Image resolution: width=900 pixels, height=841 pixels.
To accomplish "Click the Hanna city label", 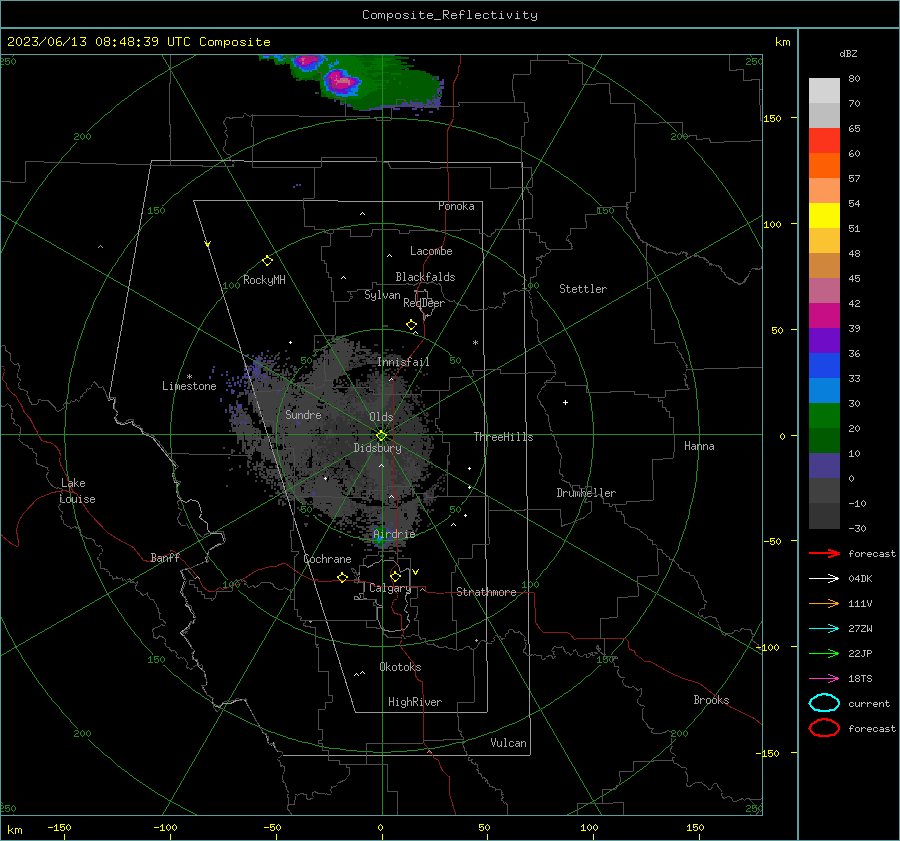I will [x=699, y=446].
